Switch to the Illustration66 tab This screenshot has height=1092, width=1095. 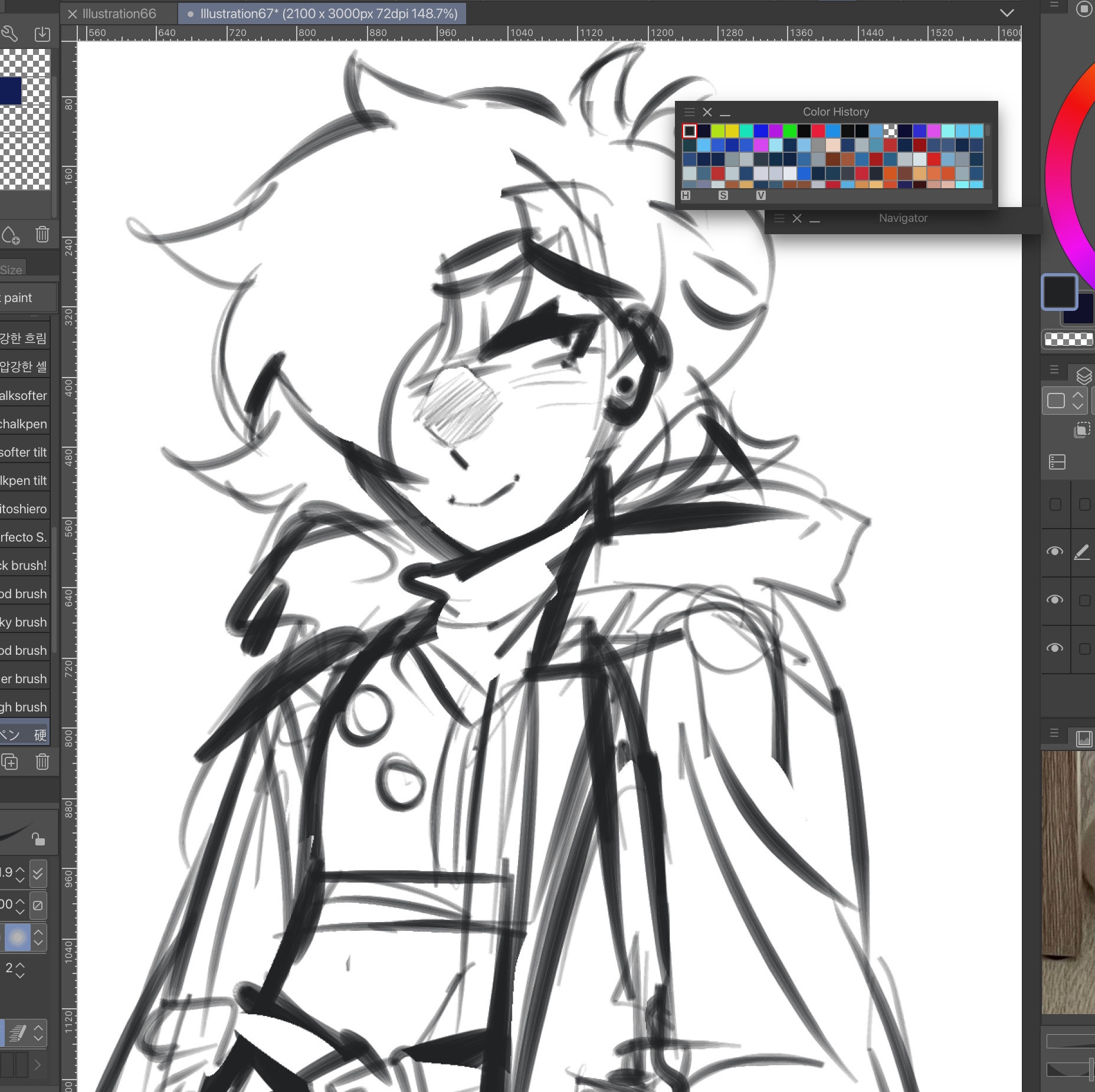[119, 14]
